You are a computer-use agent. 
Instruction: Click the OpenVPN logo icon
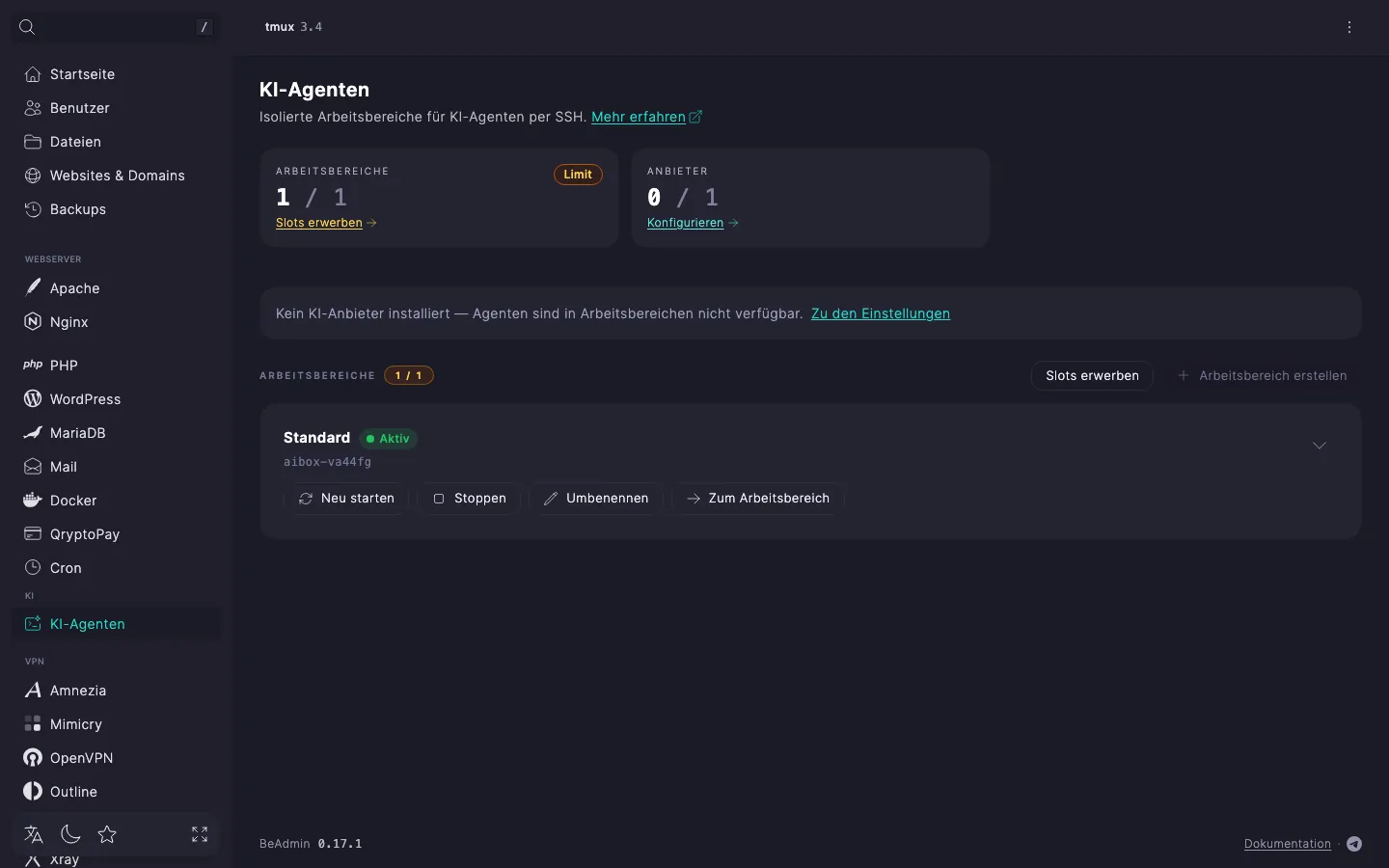(x=33, y=757)
